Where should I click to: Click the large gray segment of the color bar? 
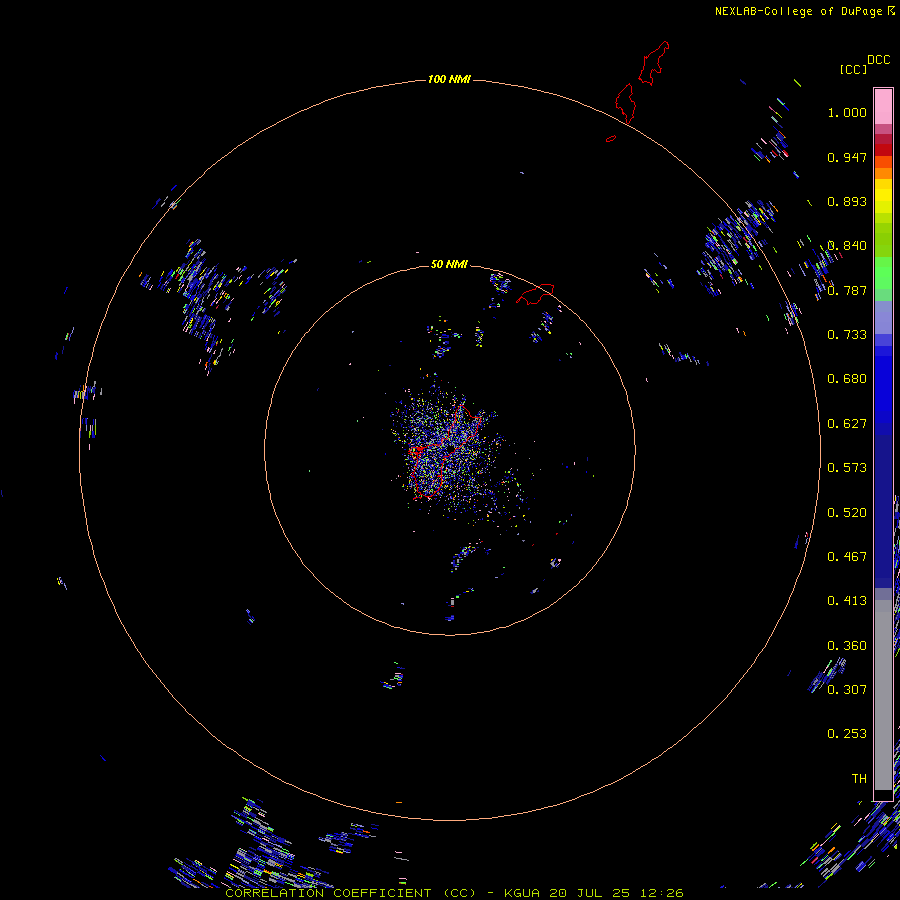pos(883,695)
